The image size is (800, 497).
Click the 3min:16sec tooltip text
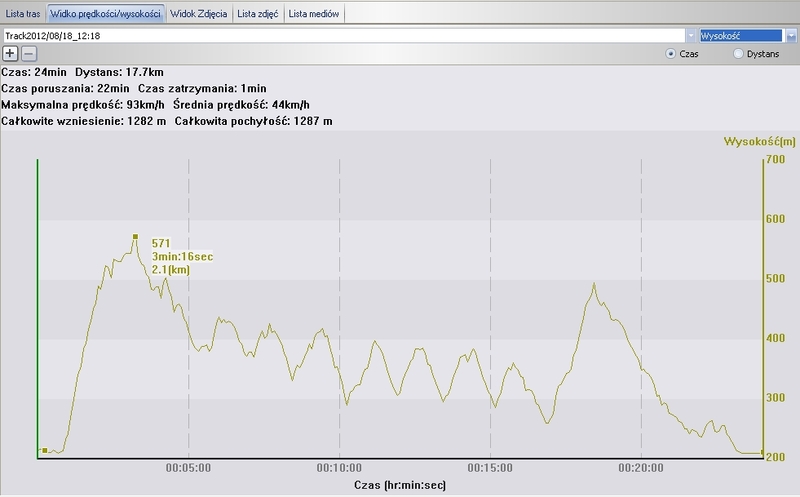182,257
